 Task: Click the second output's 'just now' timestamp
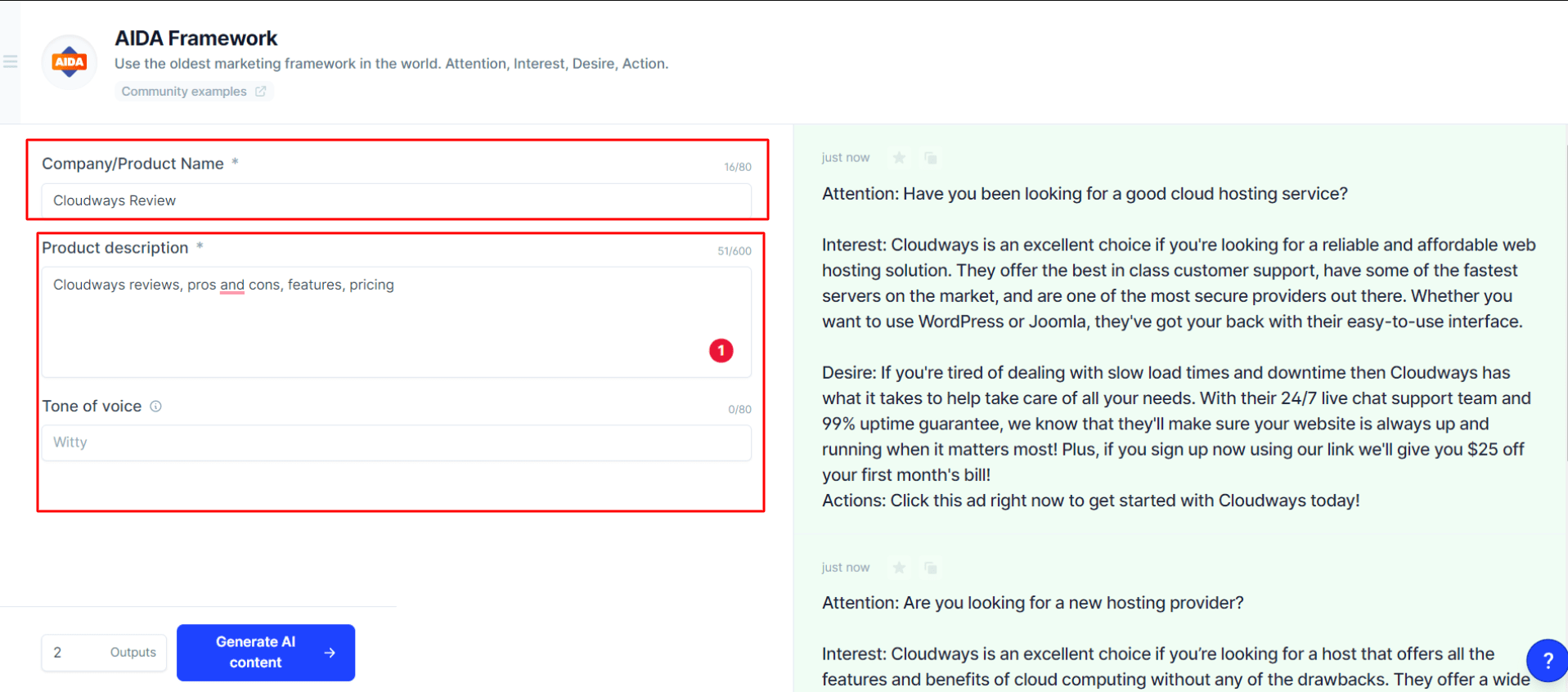(x=846, y=568)
